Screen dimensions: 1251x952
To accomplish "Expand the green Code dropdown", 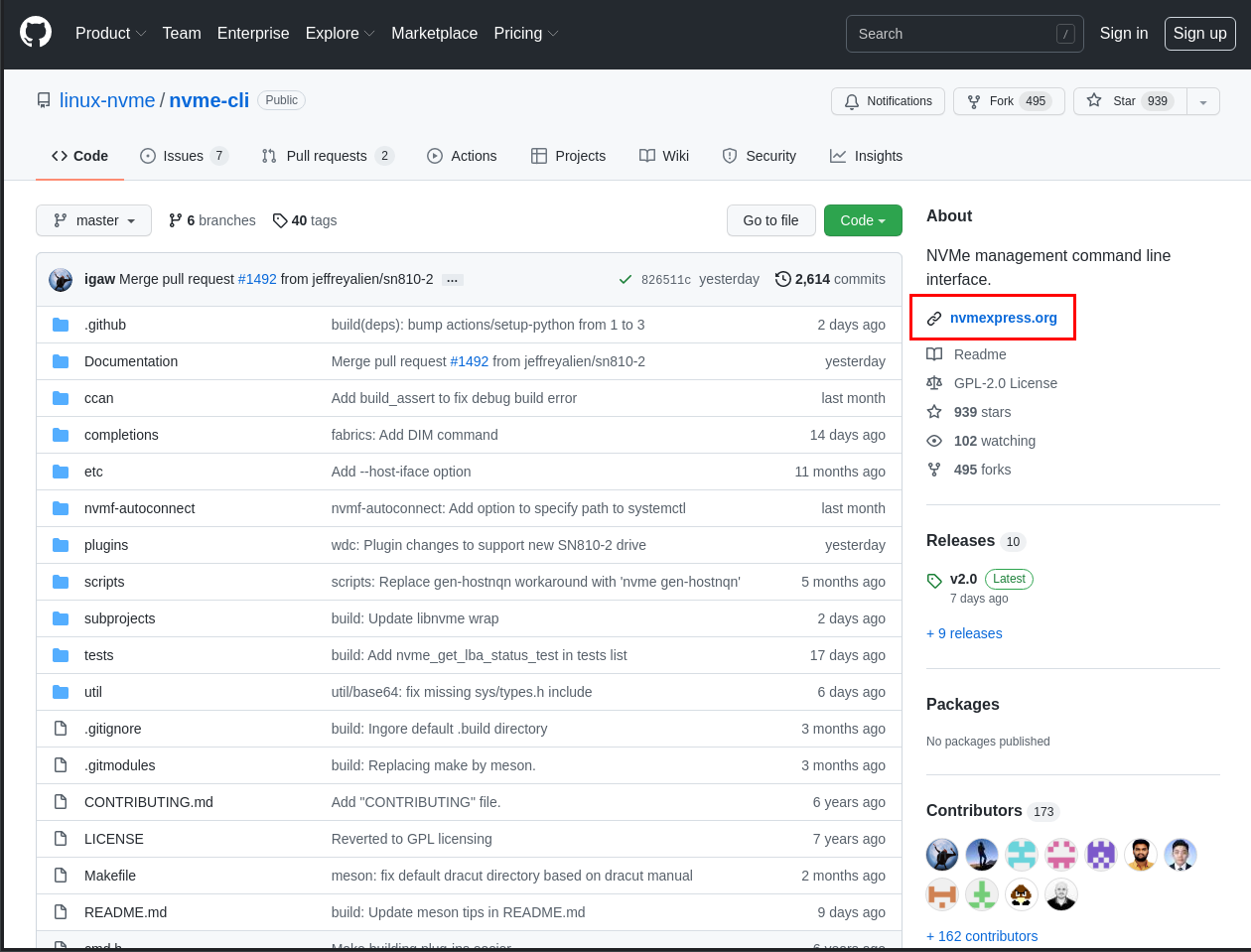I will 863,220.
